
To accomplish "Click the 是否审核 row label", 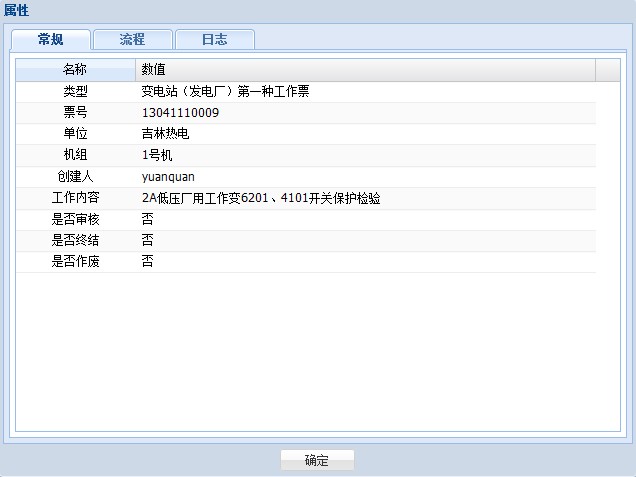I will tap(75, 219).
